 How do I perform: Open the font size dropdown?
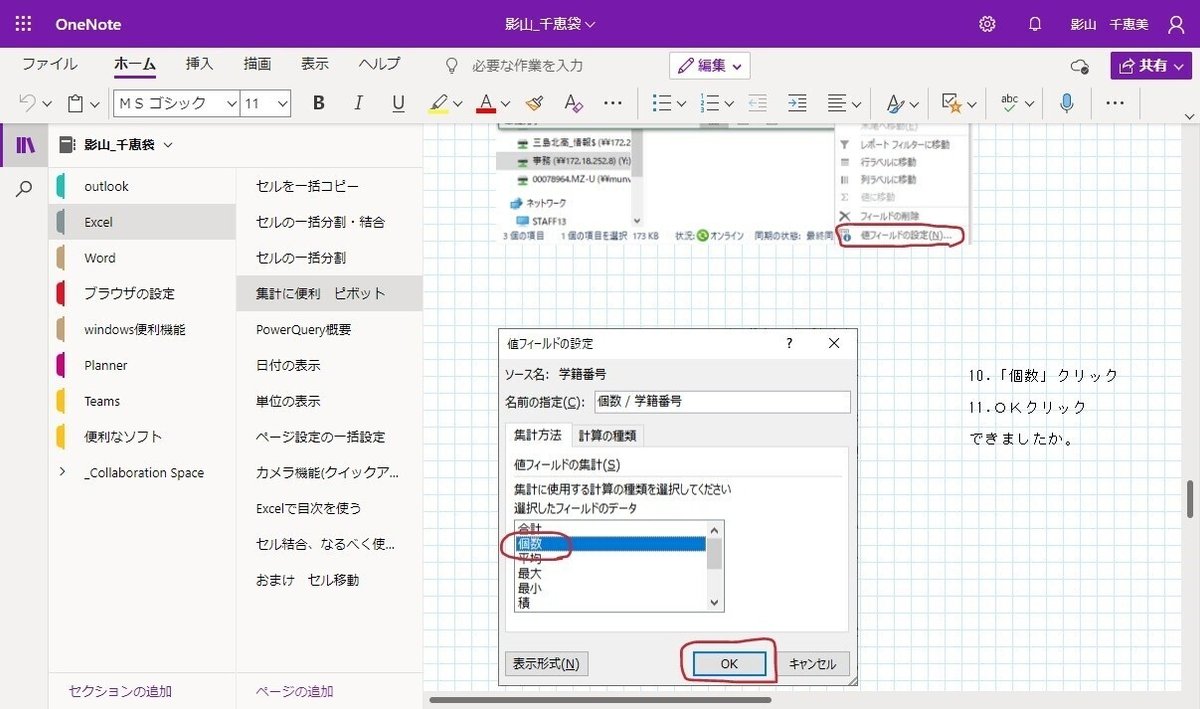click(x=265, y=103)
